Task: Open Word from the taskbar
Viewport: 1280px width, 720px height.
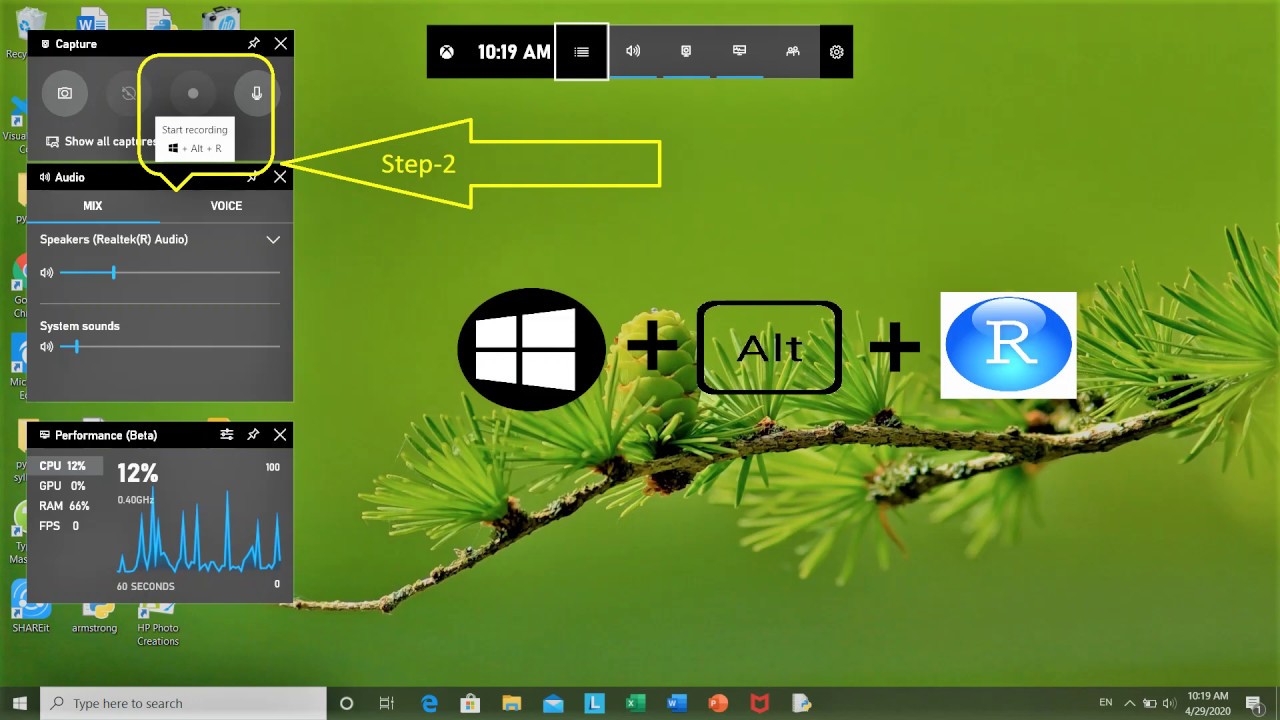Action: (676, 703)
